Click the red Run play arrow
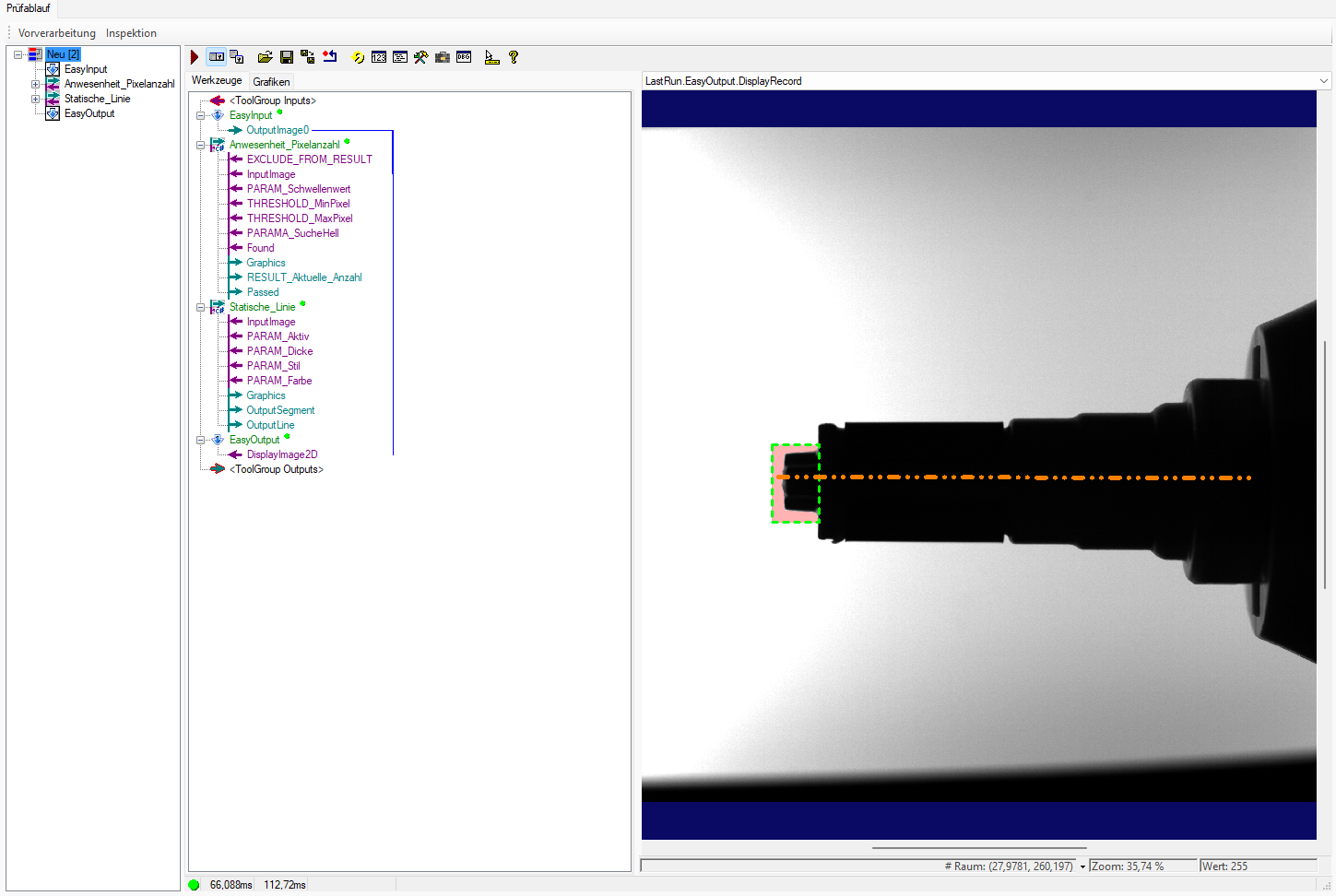The height and width of the screenshot is (896, 1336). (x=195, y=57)
